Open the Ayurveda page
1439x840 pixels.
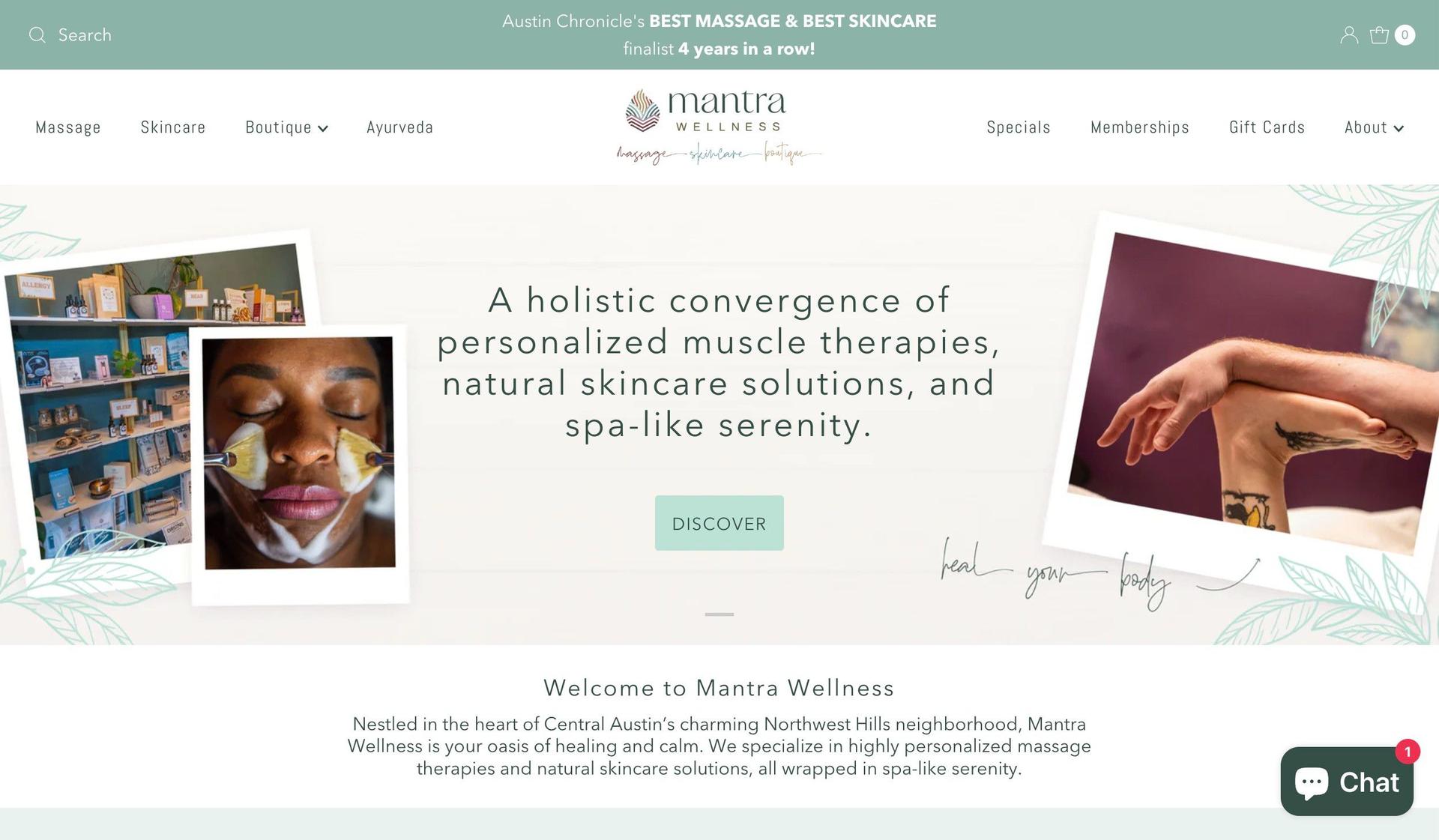pos(400,128)
